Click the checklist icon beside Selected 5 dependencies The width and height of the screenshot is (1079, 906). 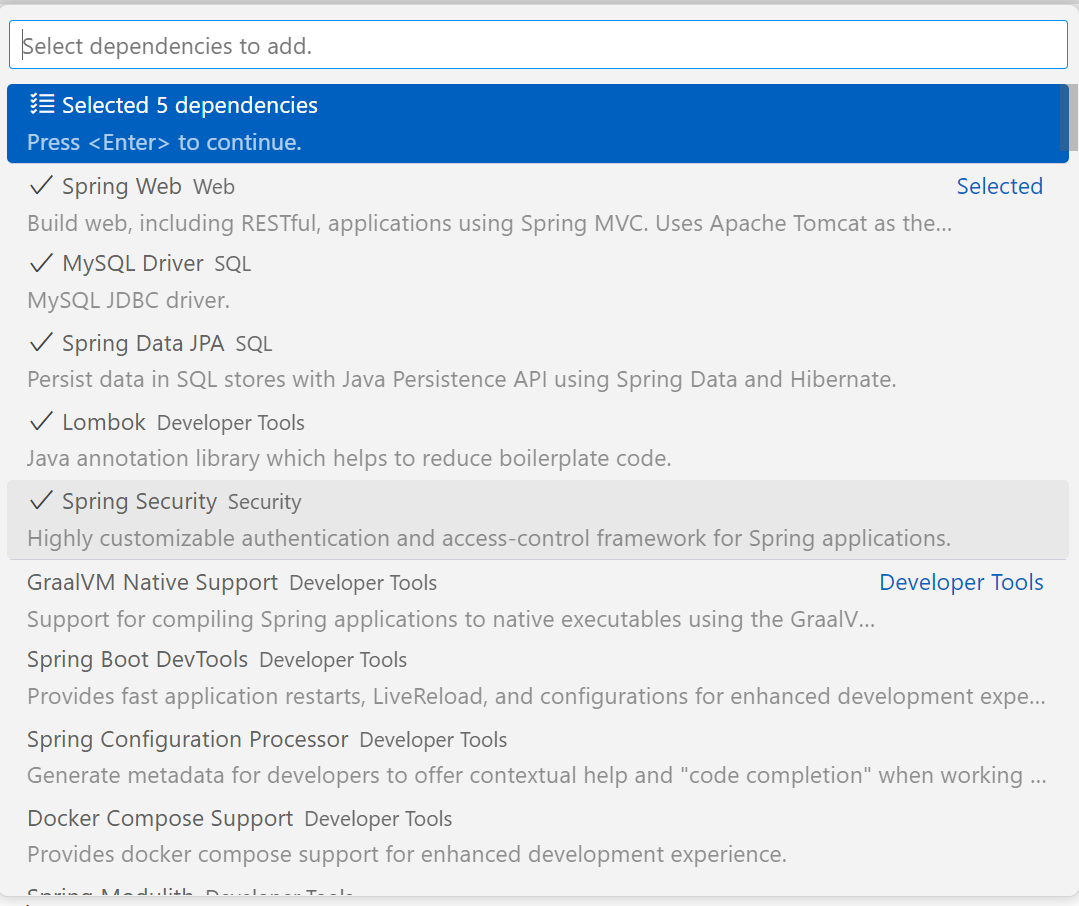41,104
